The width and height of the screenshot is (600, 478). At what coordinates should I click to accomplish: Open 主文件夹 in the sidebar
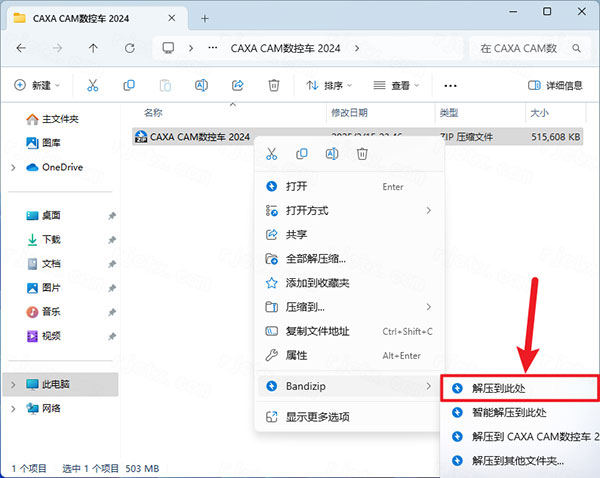(x=53, y=119)
